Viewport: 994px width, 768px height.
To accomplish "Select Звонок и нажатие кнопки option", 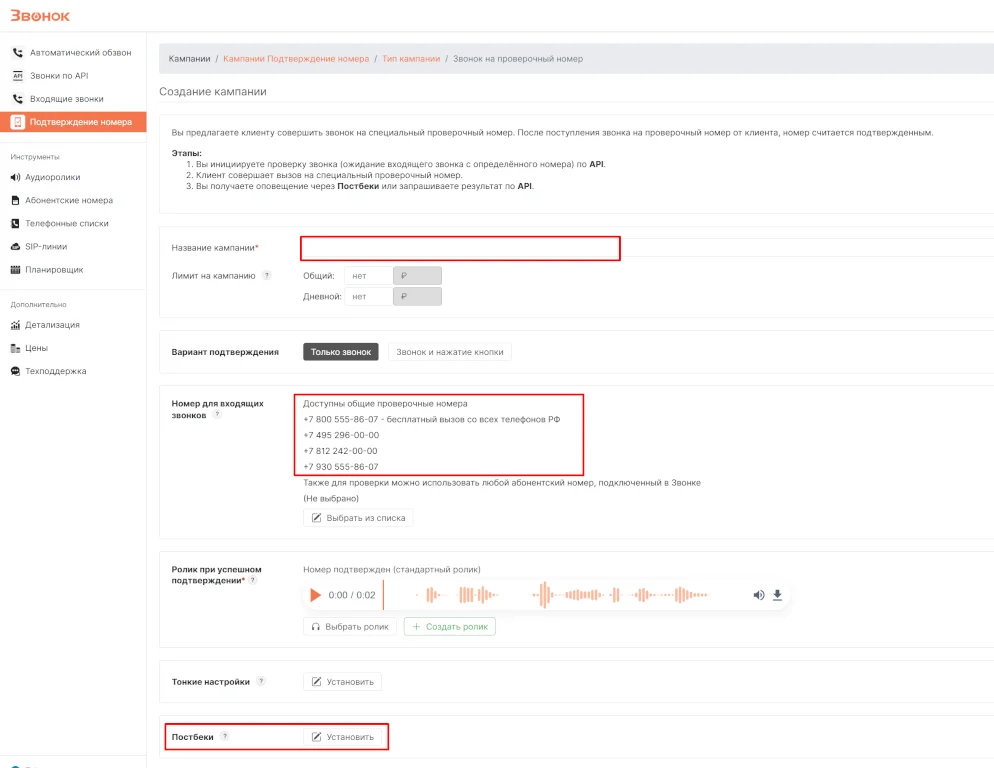I will (450, 352).
